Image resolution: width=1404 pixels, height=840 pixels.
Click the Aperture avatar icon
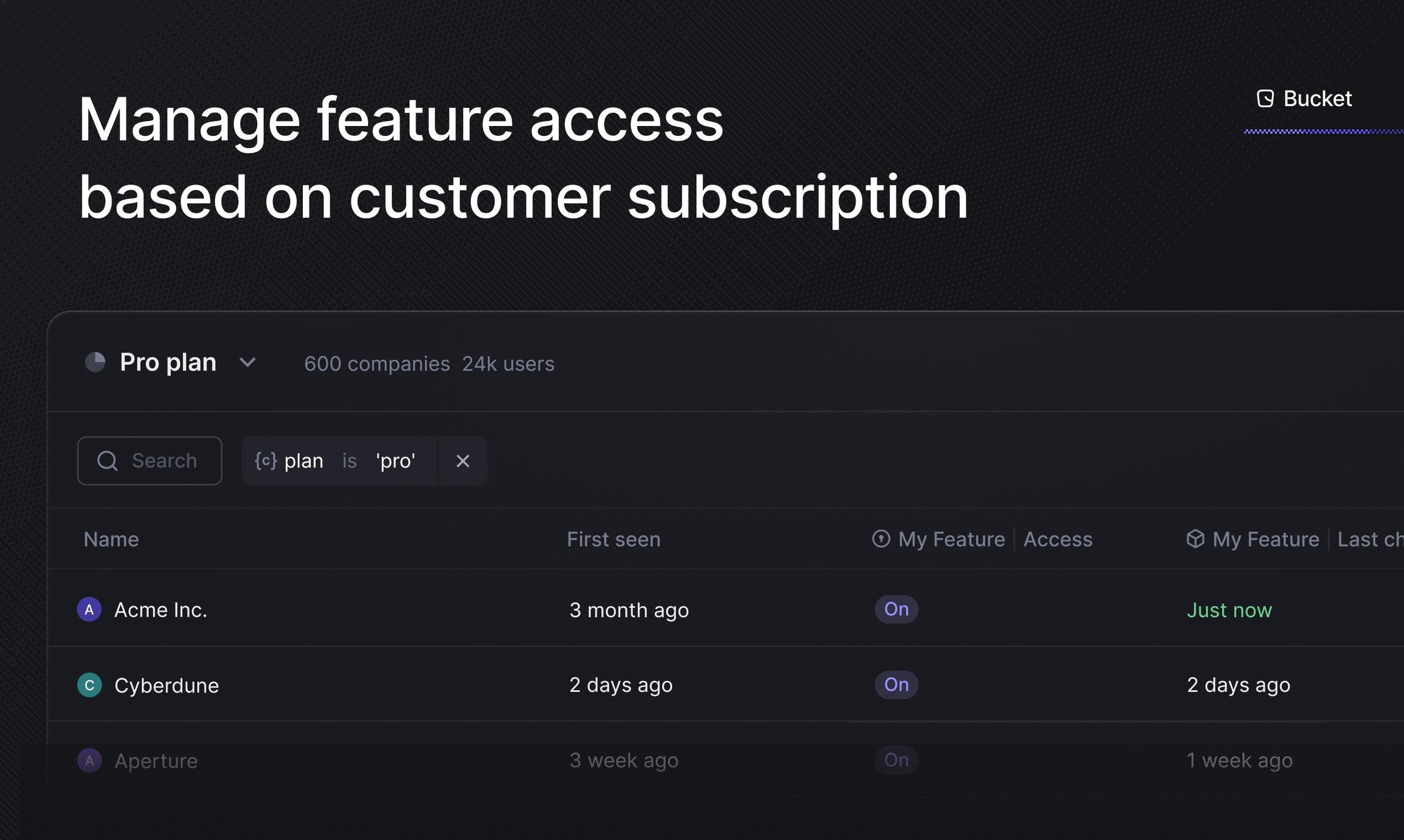coord(89,761)
